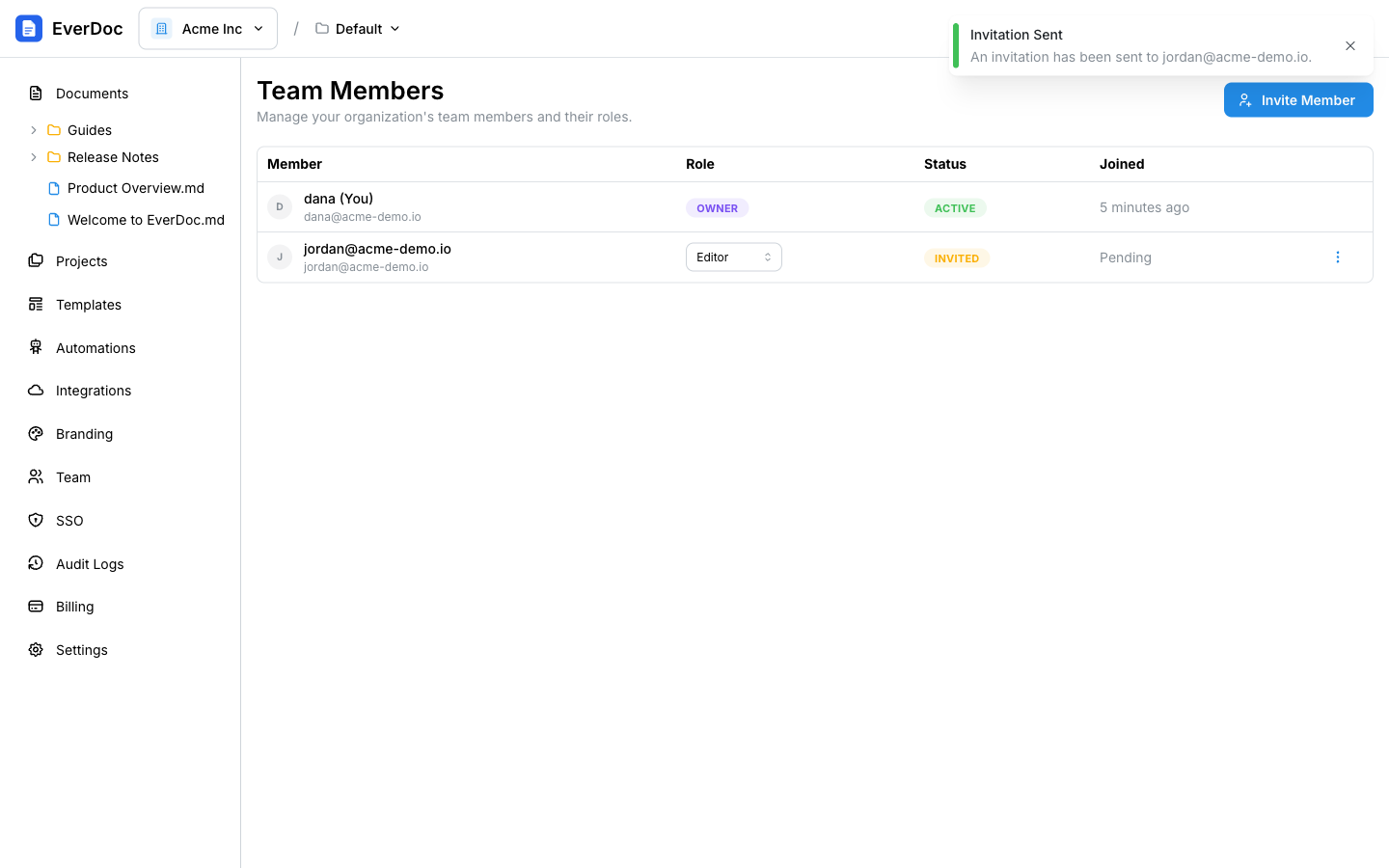Open Billing page
The image size is (1389, 868).
pos(74,607)
